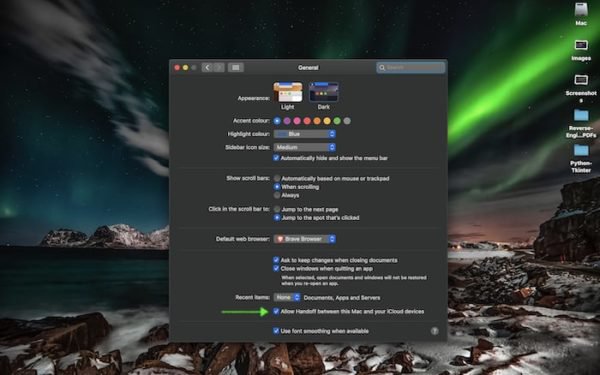
Task: Choose the red accent colour
Action: click(307, 121)
